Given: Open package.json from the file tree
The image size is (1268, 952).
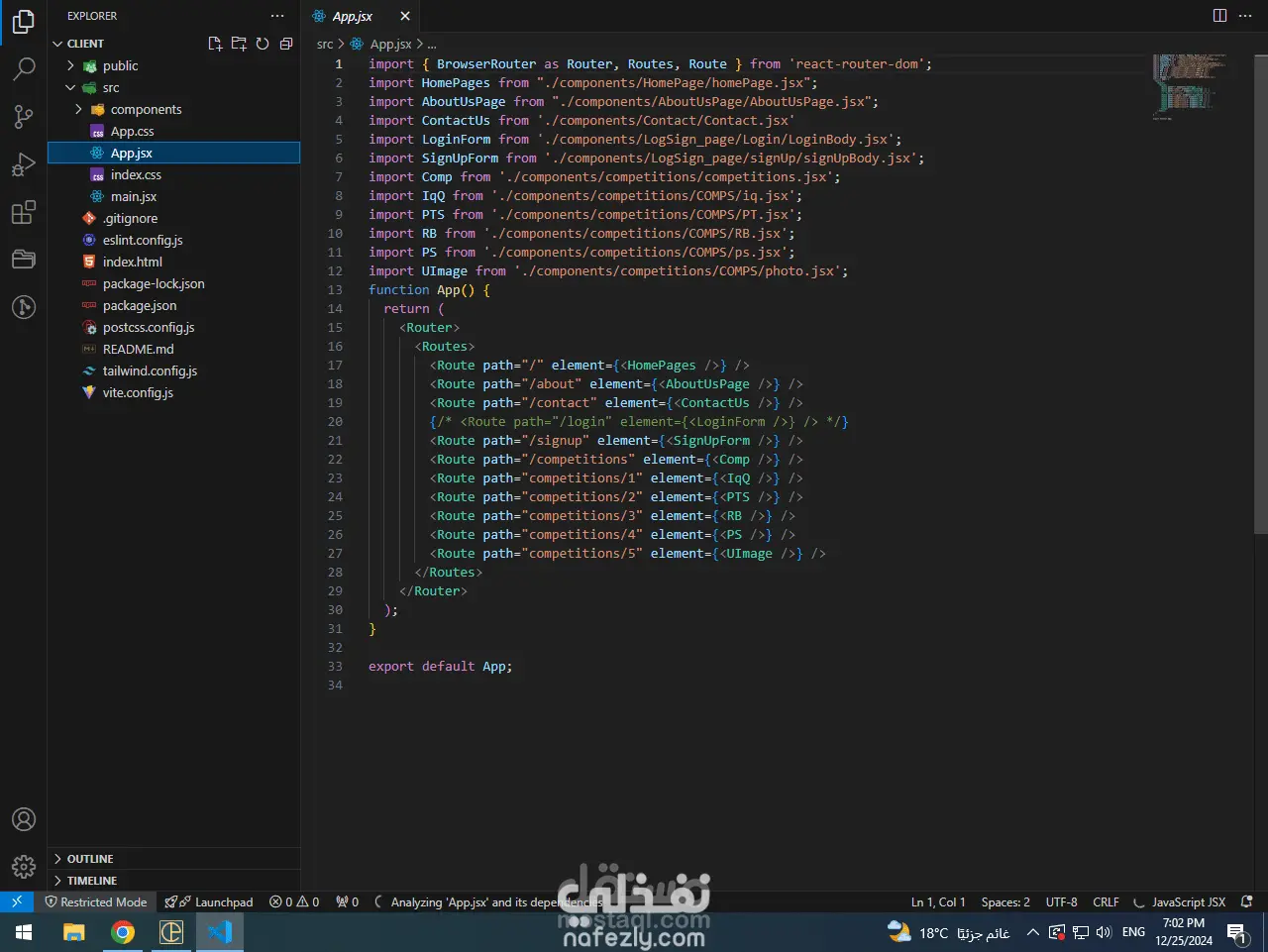Looking at the screenshot, I should coord(140,305).
